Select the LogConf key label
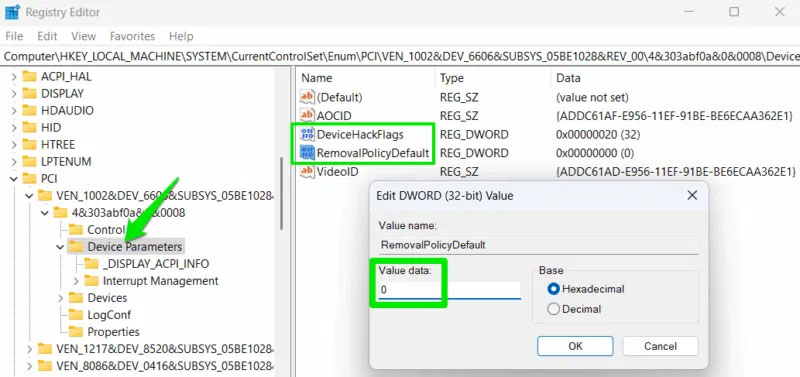The width and height of the screenshot is (800, 377). [x=109, y=315]
